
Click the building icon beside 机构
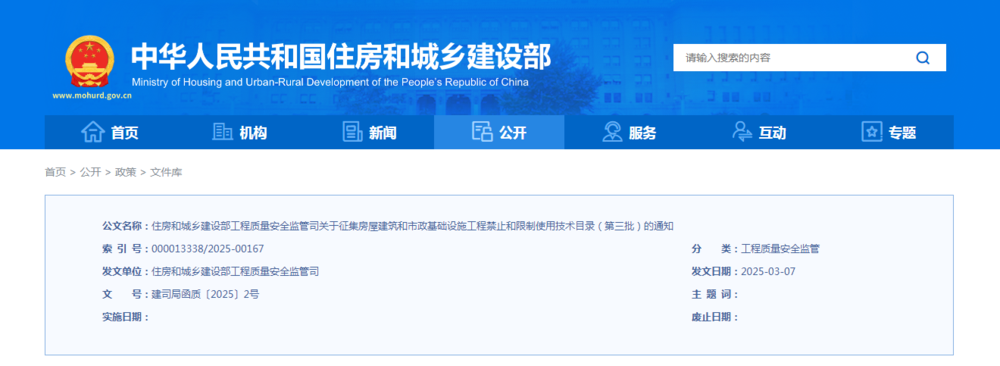click(222, 132)
